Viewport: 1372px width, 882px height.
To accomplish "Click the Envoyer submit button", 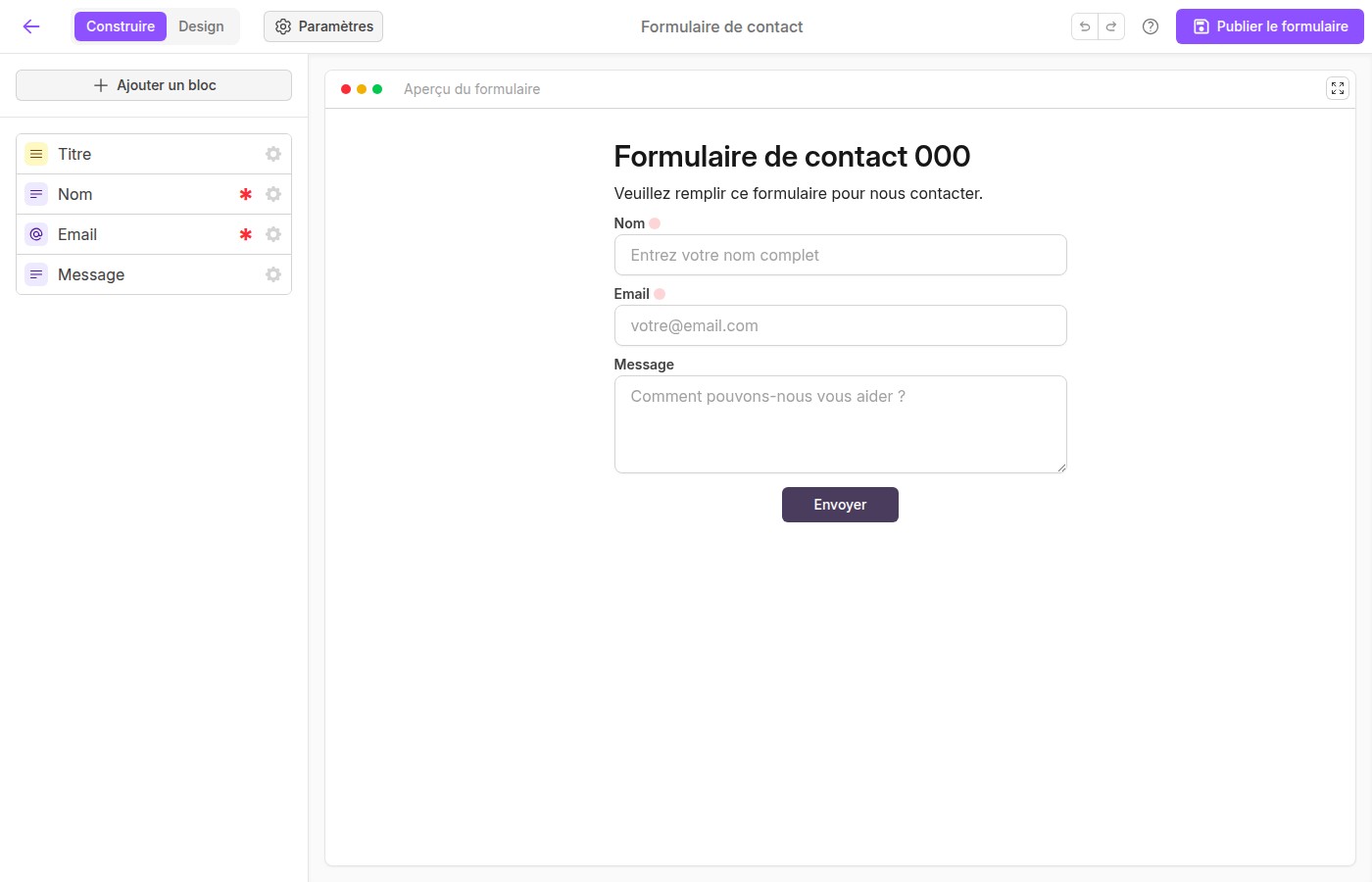I will click(840, 505).
